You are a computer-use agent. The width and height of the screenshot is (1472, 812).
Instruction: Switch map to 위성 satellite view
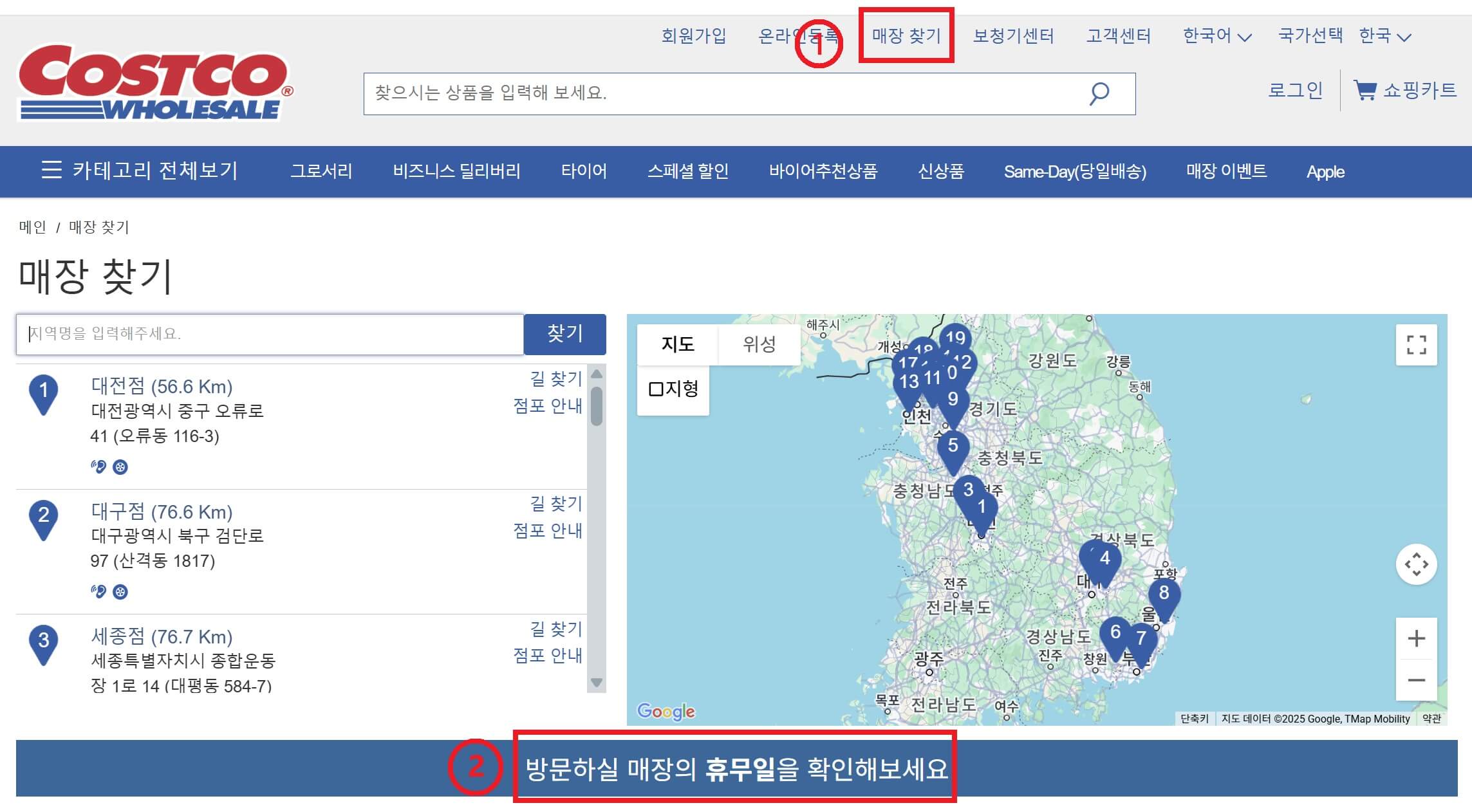pos(759,344)
